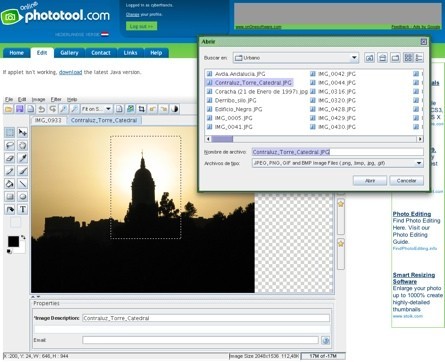Toggle details view in Abrir dialog
This screenshot has width=445, height=362.
coord(419,58)
